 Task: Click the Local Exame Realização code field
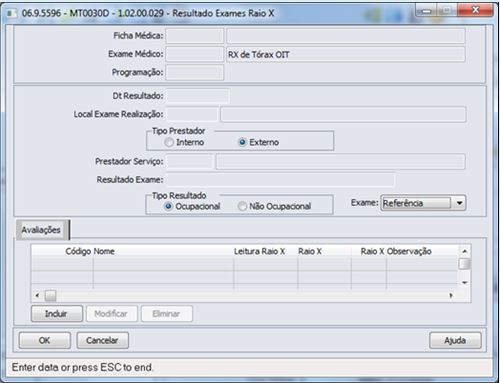pos(192,114)
